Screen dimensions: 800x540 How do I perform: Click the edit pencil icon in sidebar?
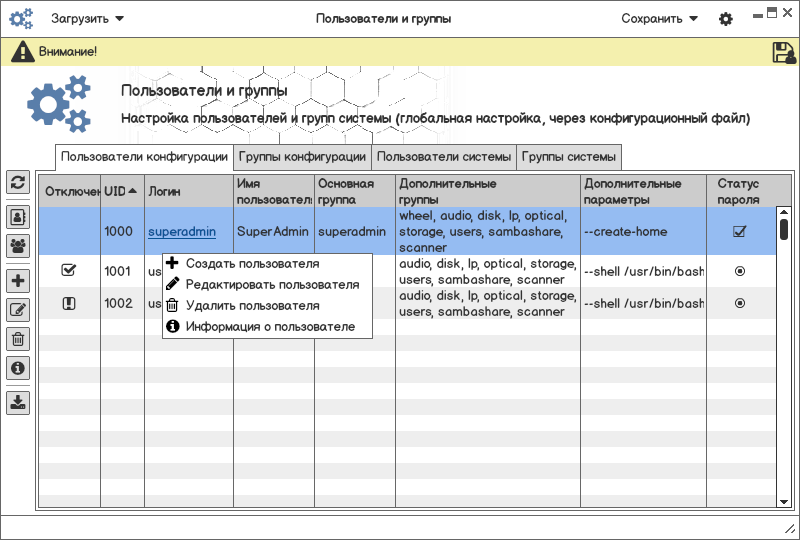coord(18,310)
